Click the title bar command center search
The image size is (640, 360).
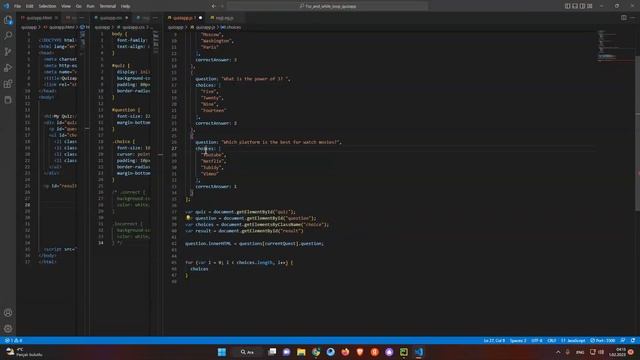(328, 6)
